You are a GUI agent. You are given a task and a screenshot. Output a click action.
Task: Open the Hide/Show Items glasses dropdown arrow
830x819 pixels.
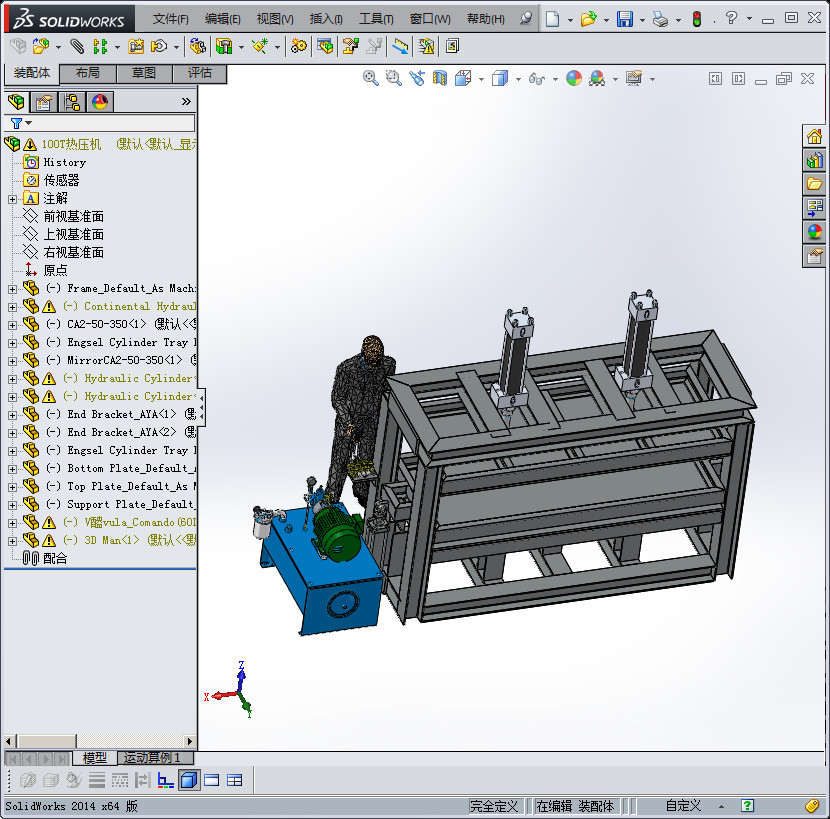click(555, 79)
